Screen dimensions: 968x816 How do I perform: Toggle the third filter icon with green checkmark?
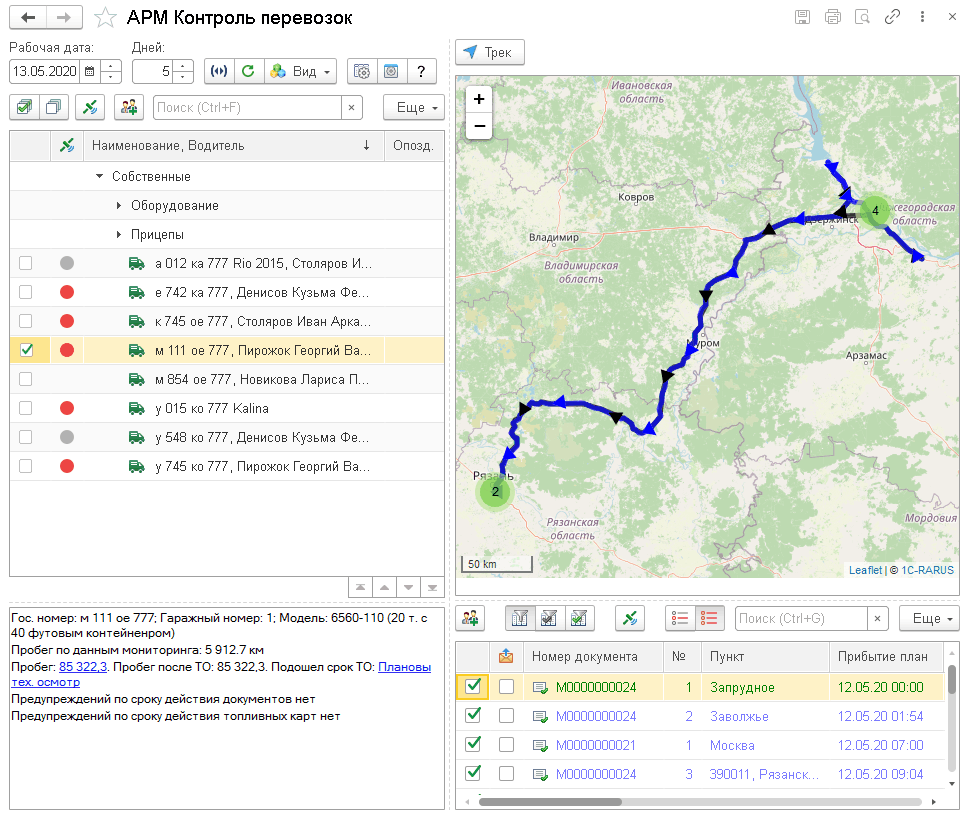[x=579, y=618]
